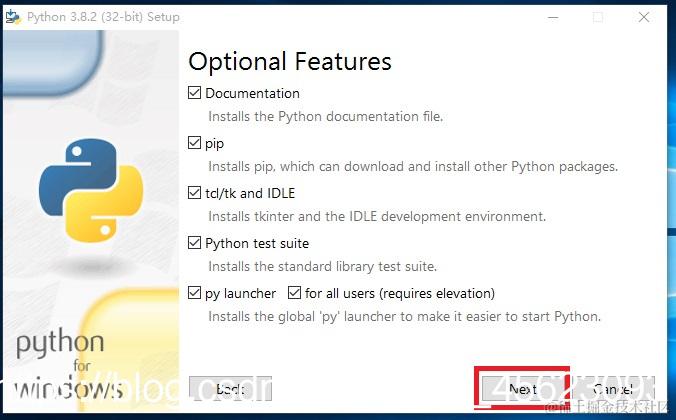Click the Python logo image

click(x=91, y=190)
